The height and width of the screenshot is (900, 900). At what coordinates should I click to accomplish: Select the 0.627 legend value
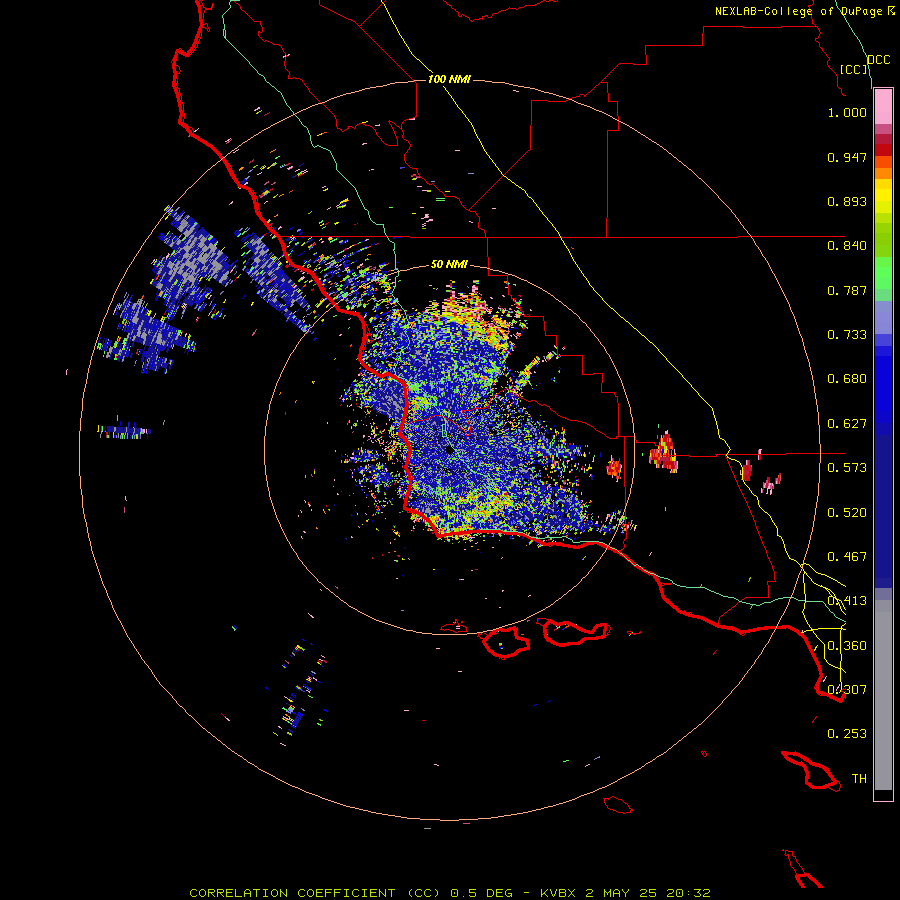pyautogui.click(x=847, y=424)
